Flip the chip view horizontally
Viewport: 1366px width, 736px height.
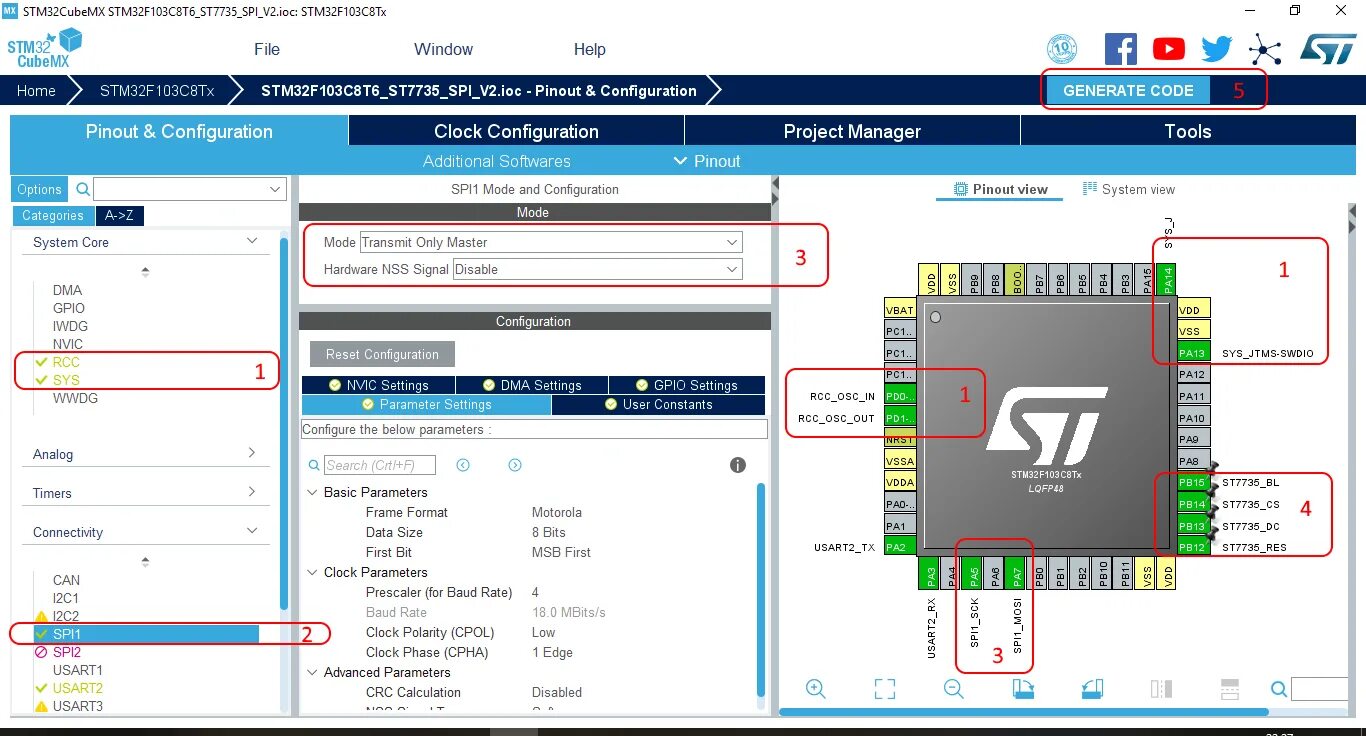click(1161, 688)
